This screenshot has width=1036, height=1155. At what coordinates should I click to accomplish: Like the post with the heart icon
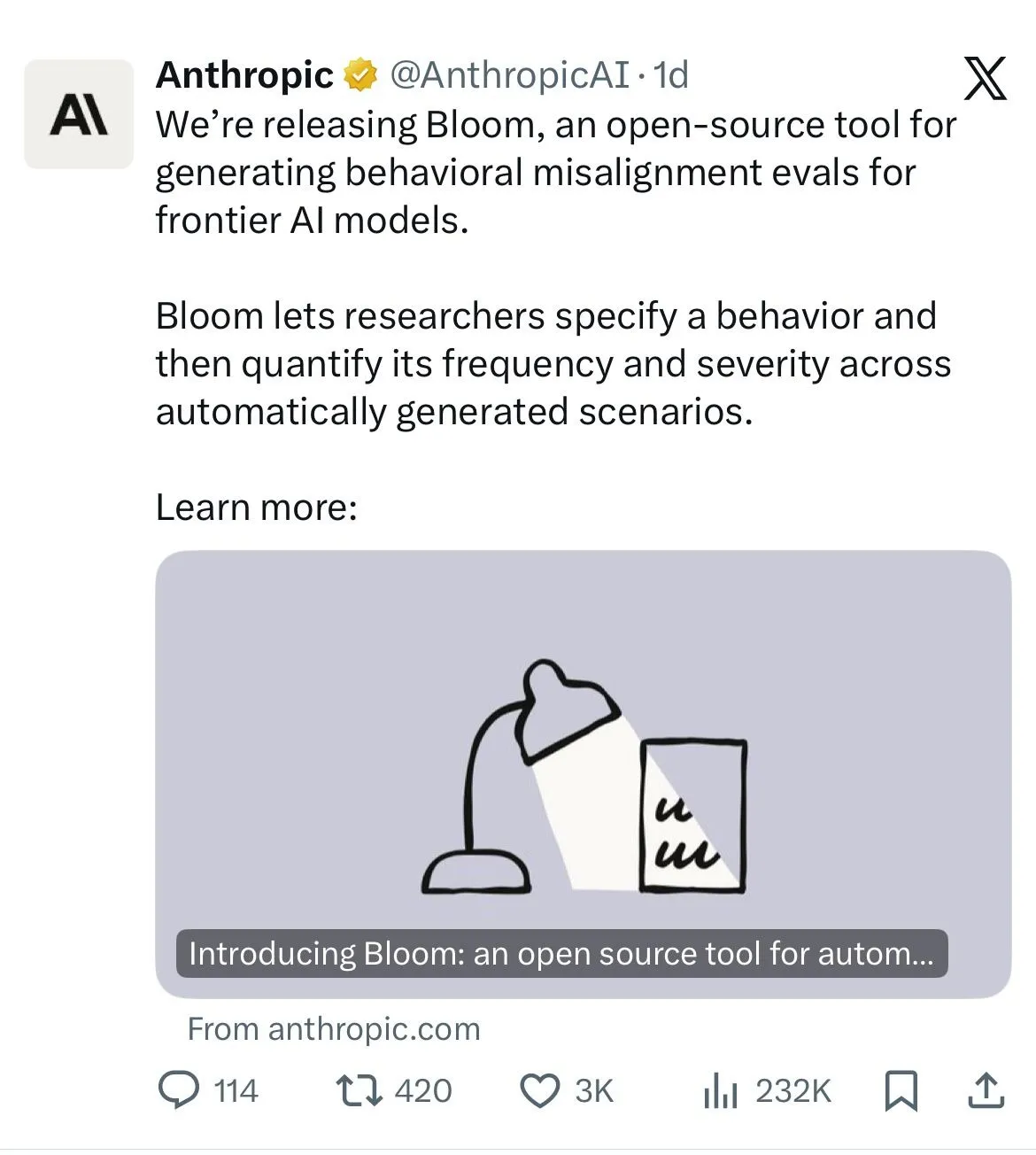pyautogui.click(x=539, y=1090)
